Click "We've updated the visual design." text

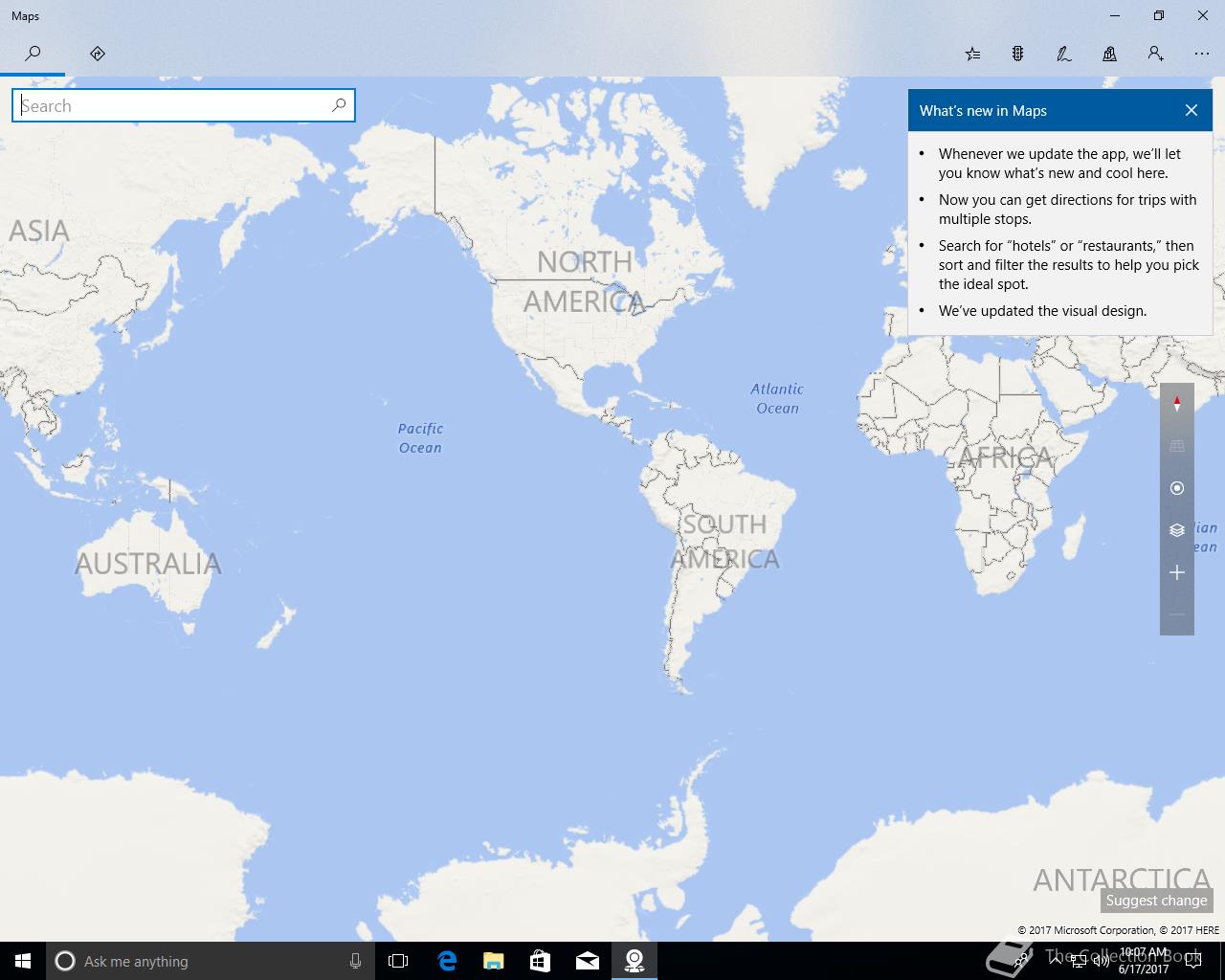[1042, 311]
